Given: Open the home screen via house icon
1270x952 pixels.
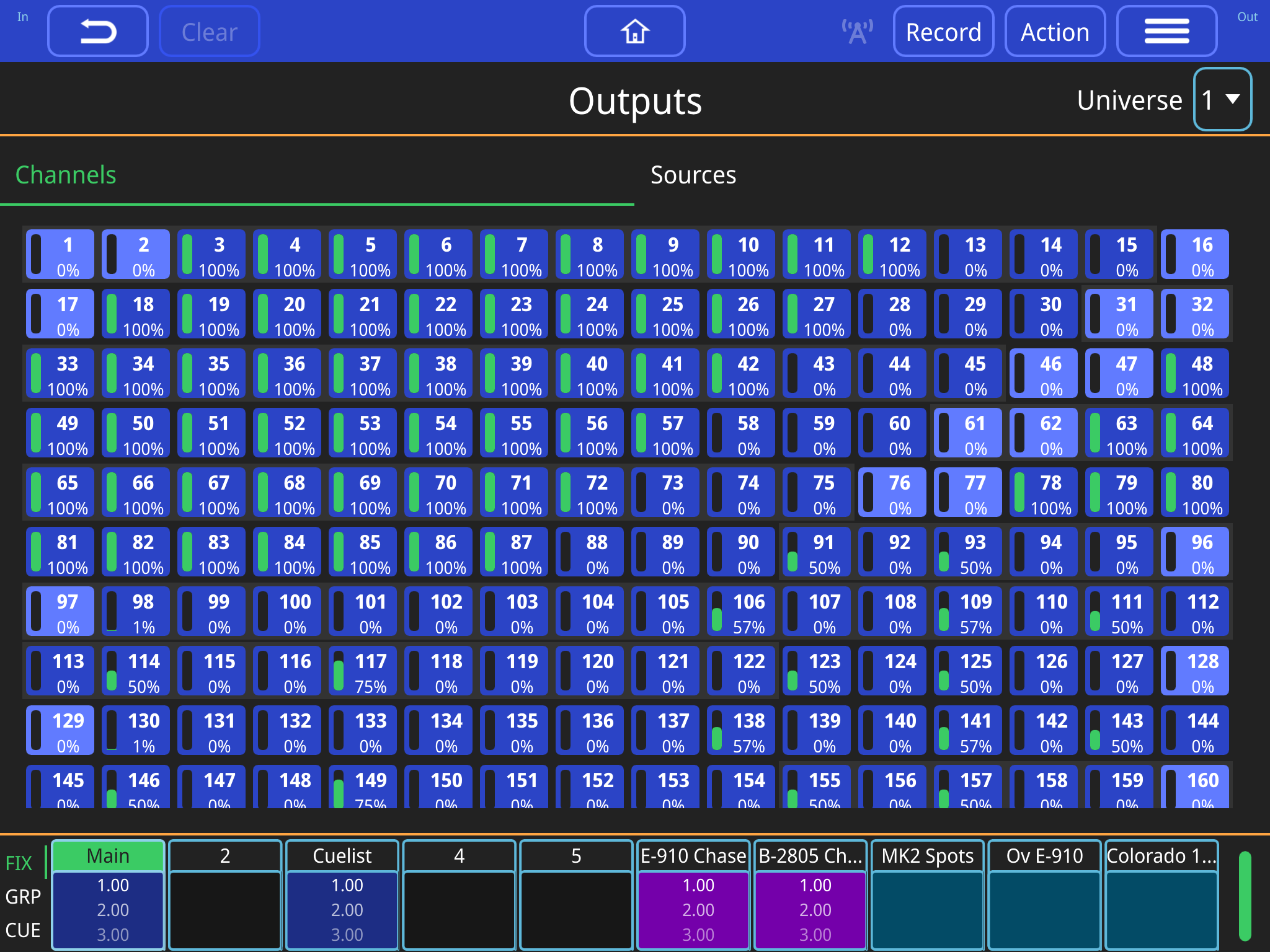Looking at the screenshot, I should coord(634,31).
